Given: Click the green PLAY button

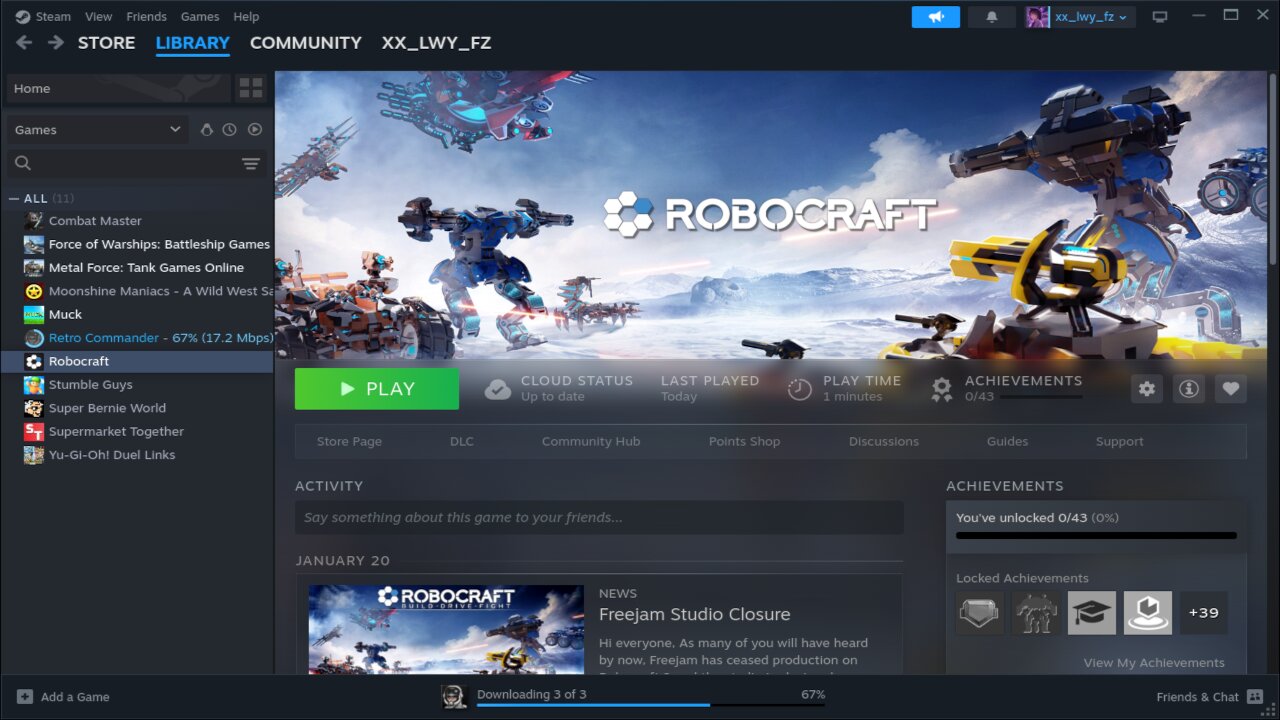Looking at the screenshot, I should tap(377, 389).
